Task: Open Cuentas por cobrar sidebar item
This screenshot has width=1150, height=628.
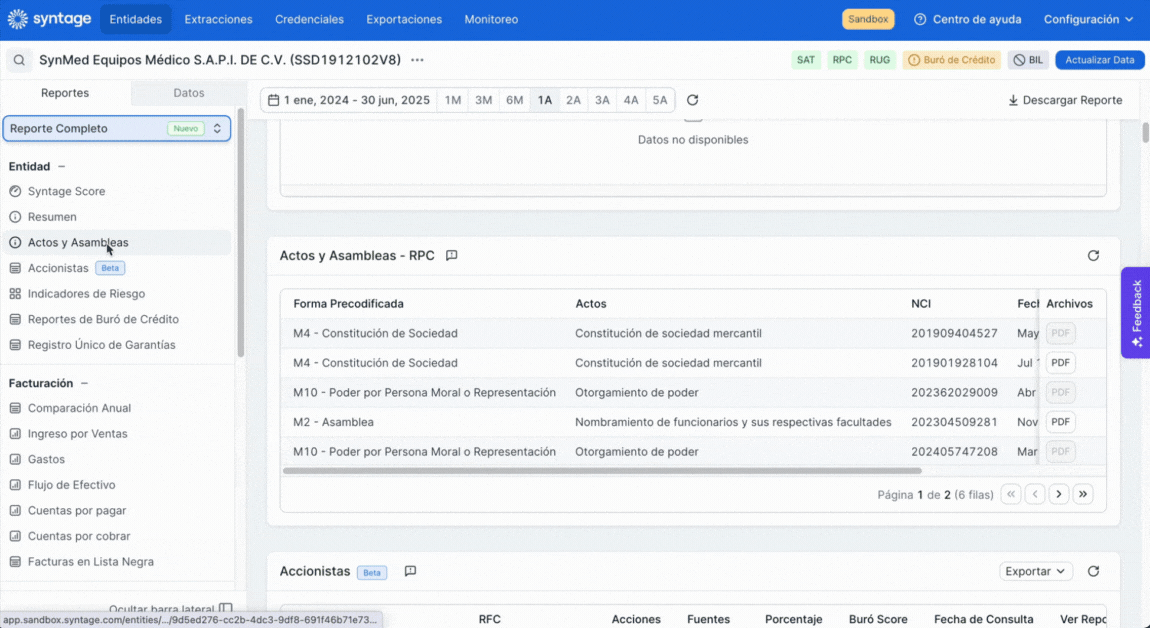Action: tap(115, 536)
